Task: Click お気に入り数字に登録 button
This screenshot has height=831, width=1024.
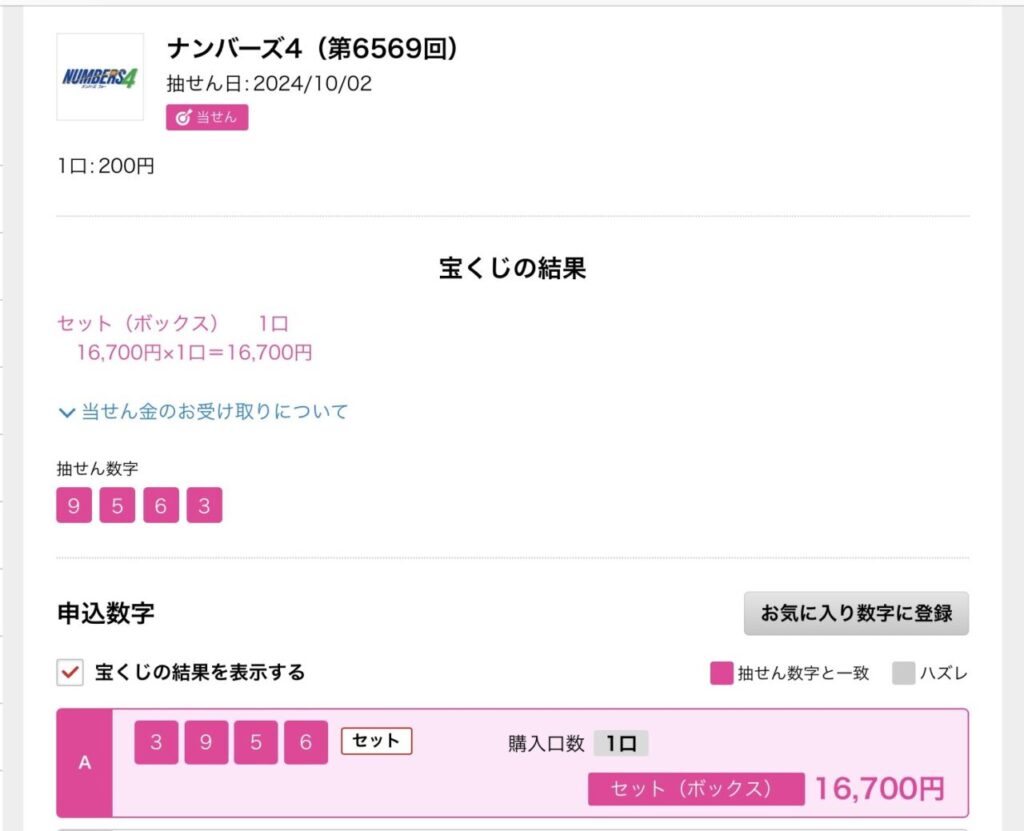Action: coord(856,613)
